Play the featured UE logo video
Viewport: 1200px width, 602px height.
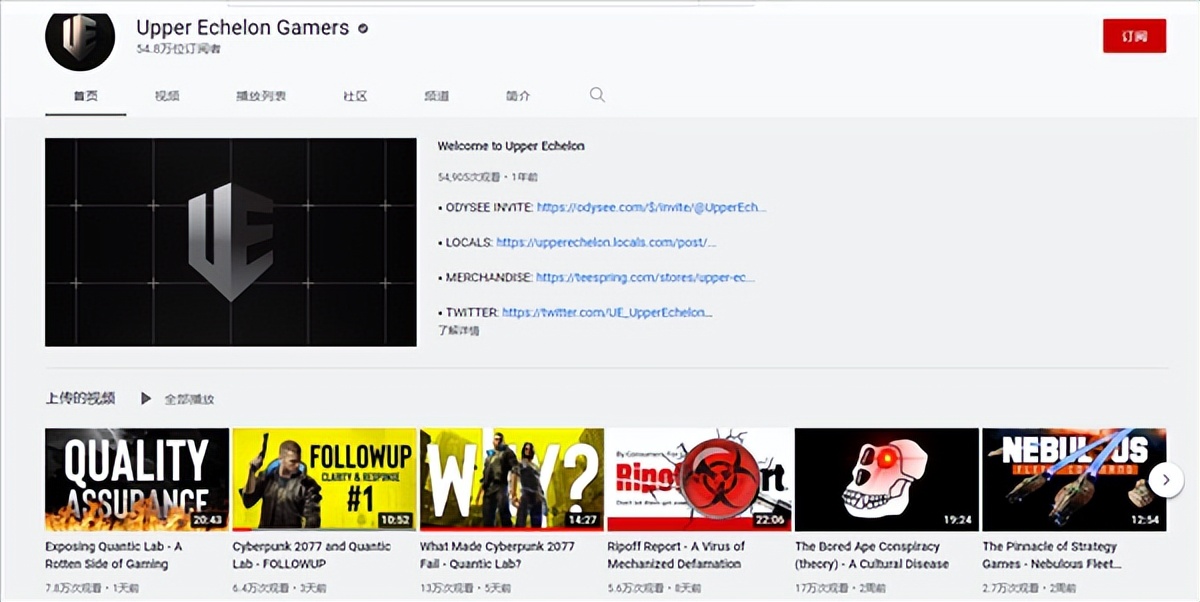pyautogui.click(x=231, y=242)
